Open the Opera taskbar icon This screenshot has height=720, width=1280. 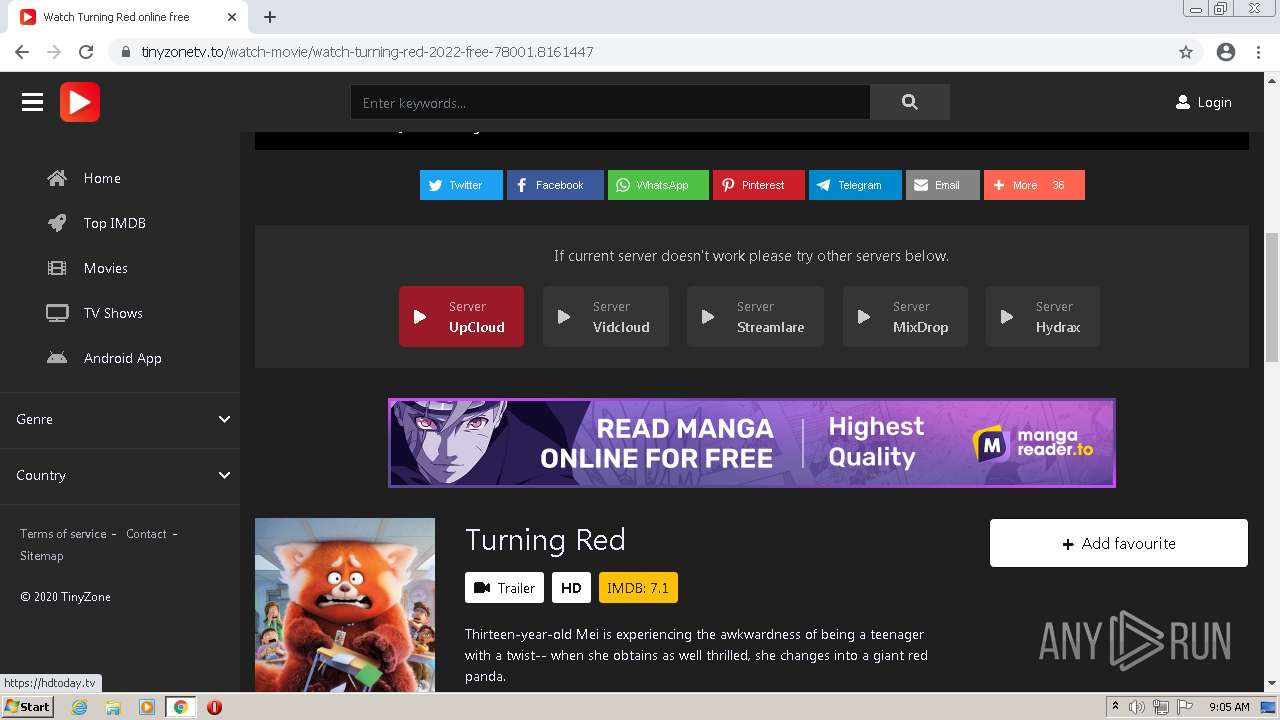214,707
